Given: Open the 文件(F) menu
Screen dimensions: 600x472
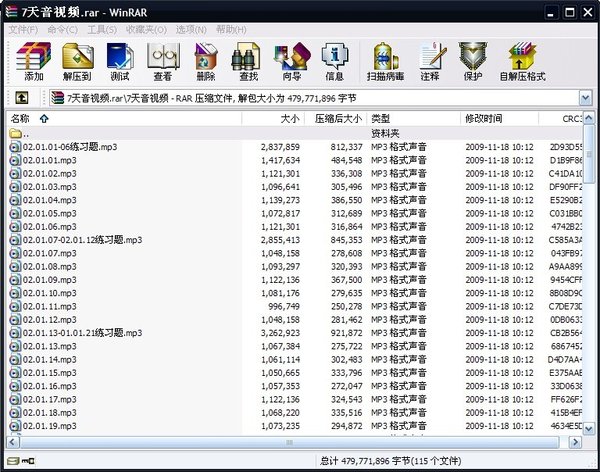Looking at the screenshot, I should pyautogui.click(x=23, y=29).
